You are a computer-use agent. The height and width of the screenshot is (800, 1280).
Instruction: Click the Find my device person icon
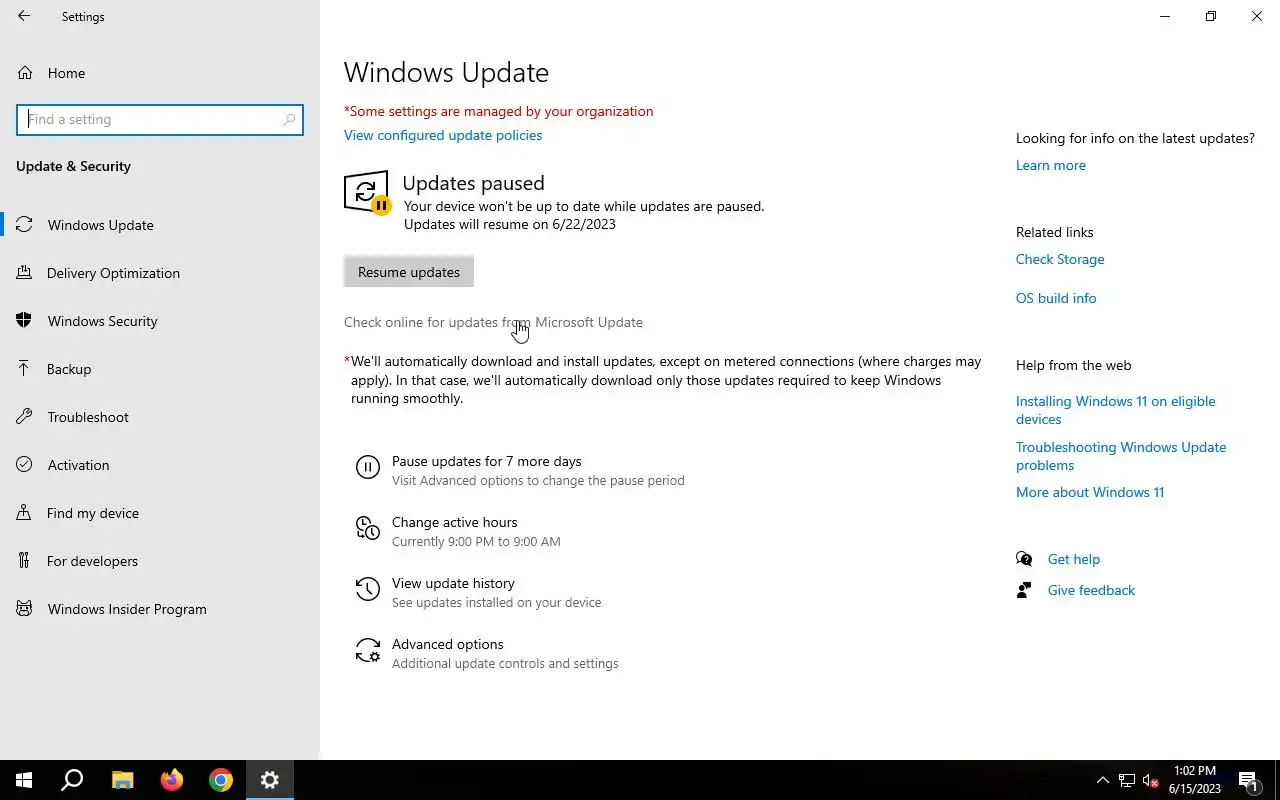pyautogui.click(x=25, y=513)
